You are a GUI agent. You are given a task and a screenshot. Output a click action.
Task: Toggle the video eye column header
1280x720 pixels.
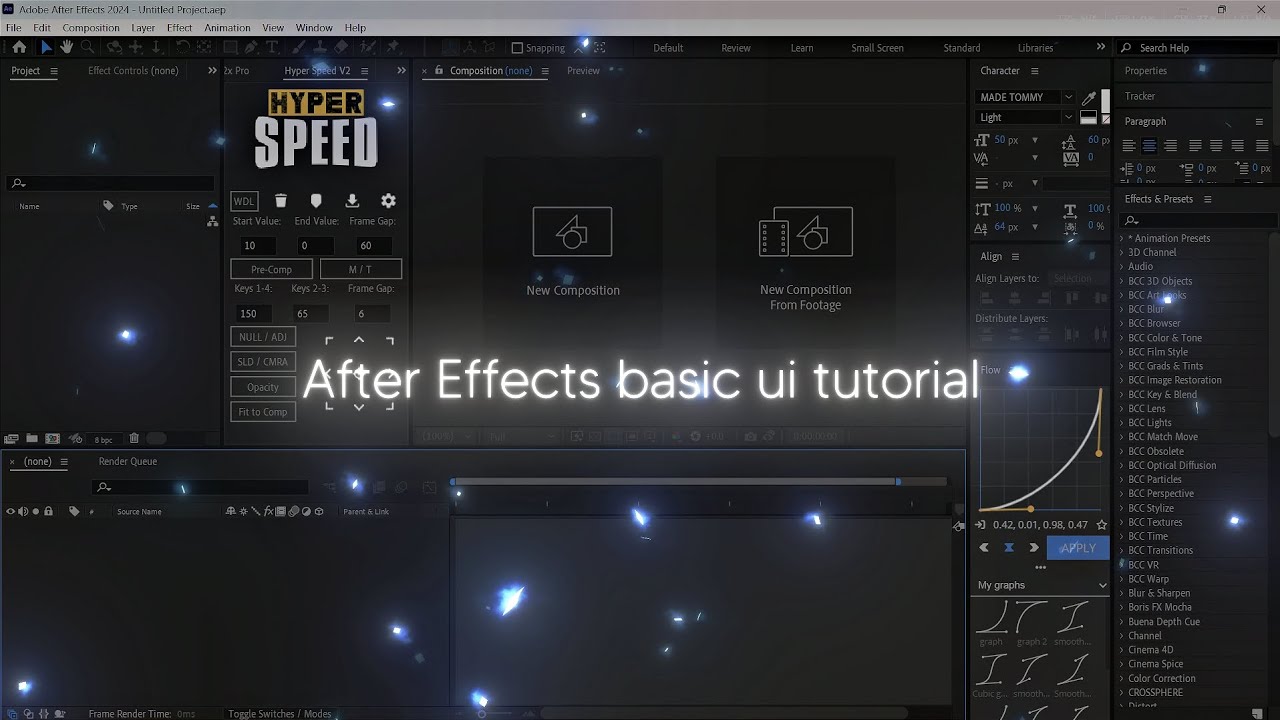click(x=11, y=512)
